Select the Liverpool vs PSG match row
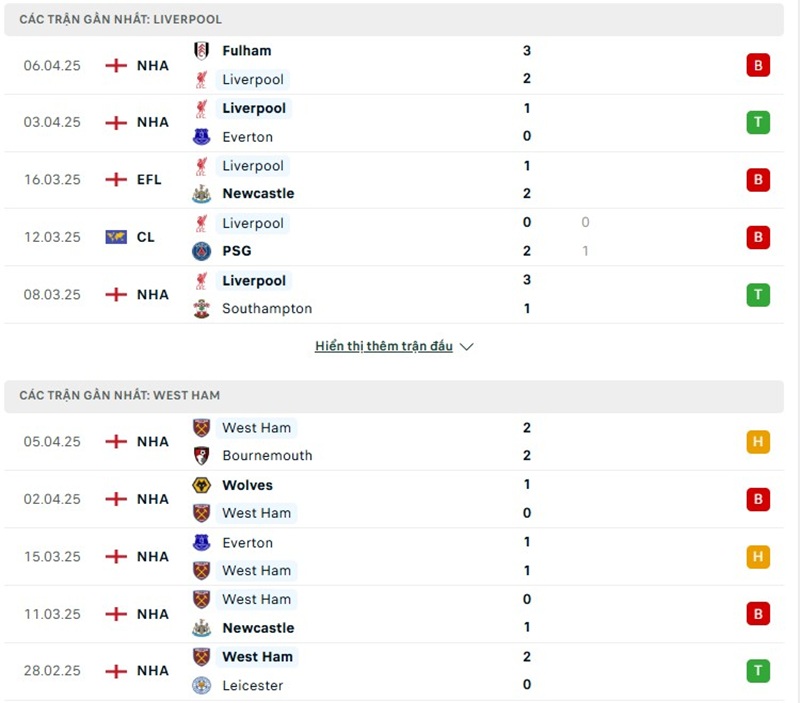800x703 pixels. [400, 237]
